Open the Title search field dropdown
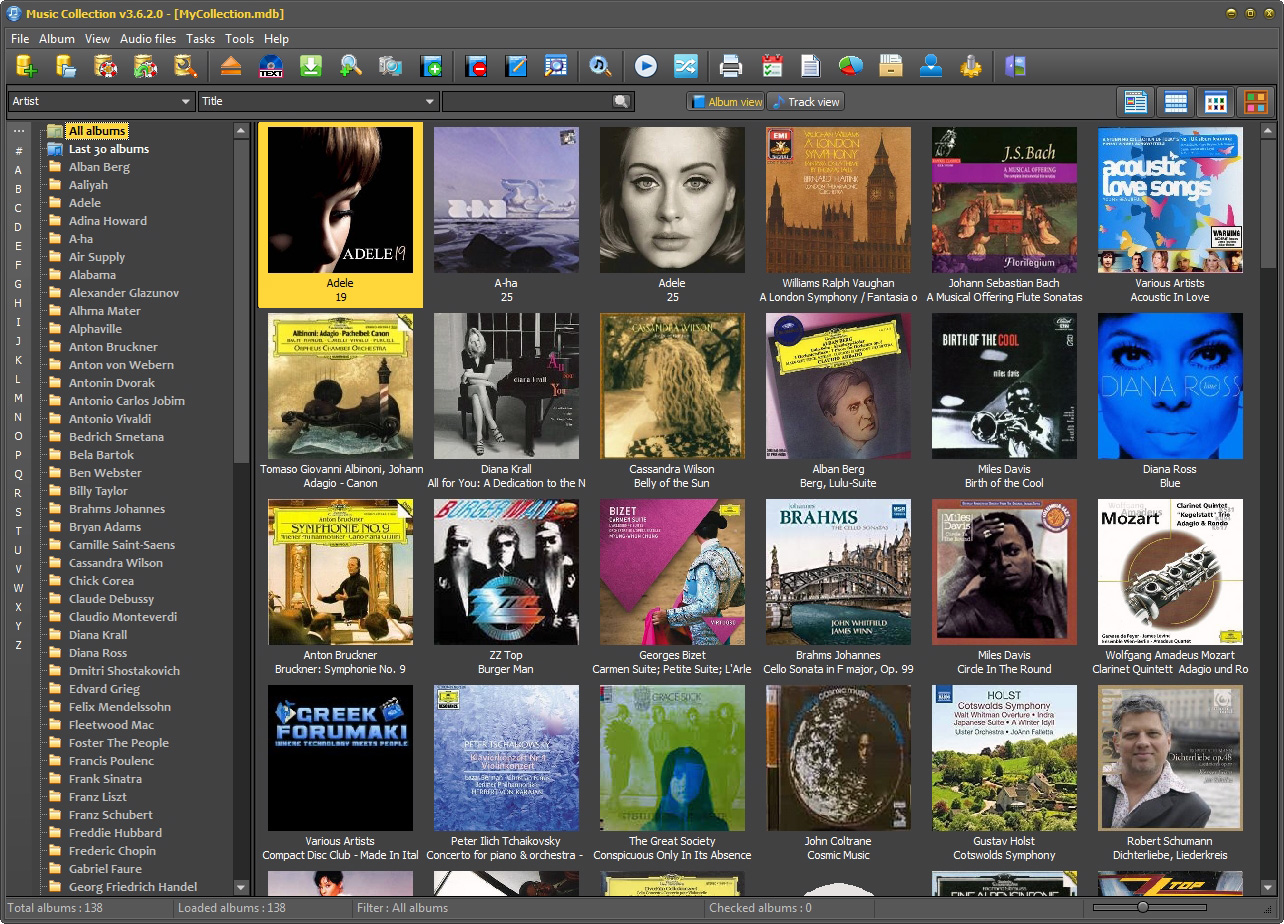Viewport: 1284px width, 924px height. pyautogui.click(x=319, y=101)
